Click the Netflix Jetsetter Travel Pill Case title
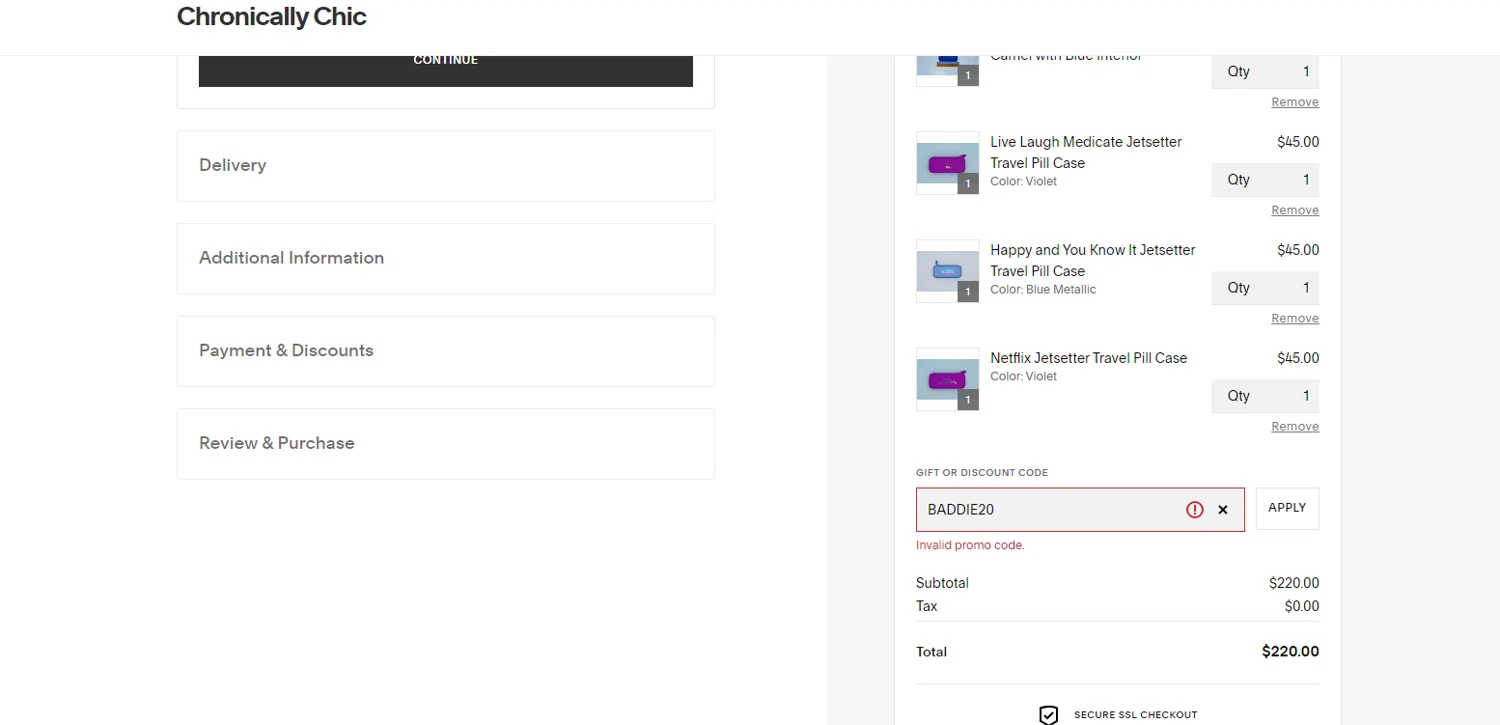The width and height of the screenshot is (1500, 725). (x=1089, y=358)
